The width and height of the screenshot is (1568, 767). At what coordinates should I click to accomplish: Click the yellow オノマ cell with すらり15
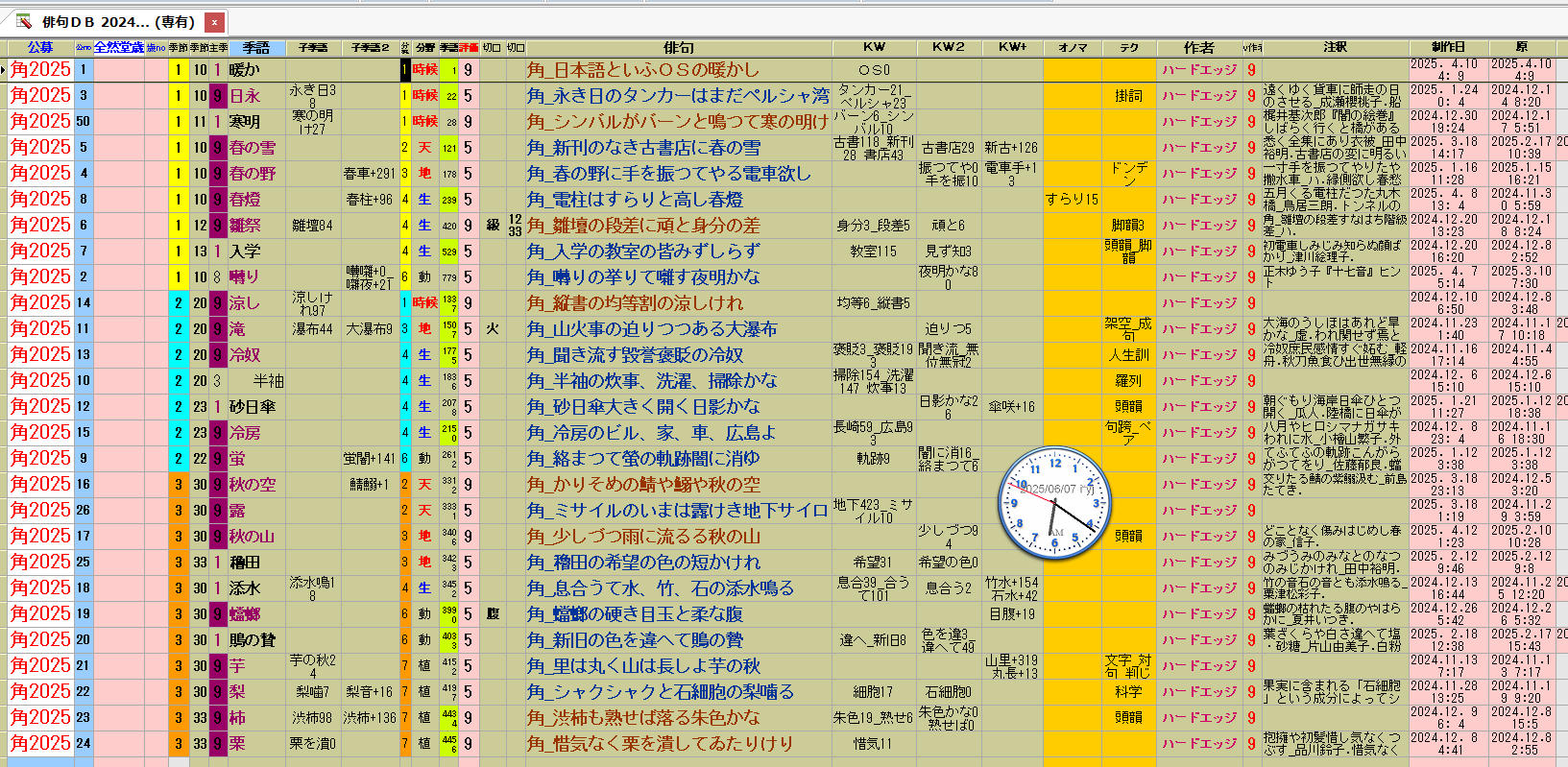[1072, 200]
